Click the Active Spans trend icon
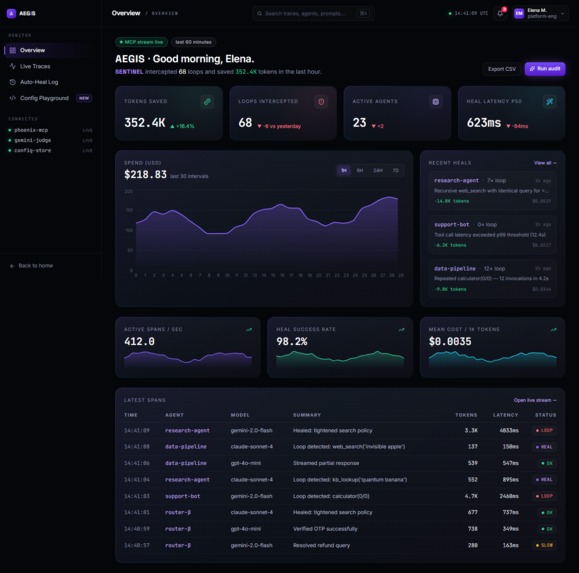This screenshot has width=579, height=573. pos(249,330)
